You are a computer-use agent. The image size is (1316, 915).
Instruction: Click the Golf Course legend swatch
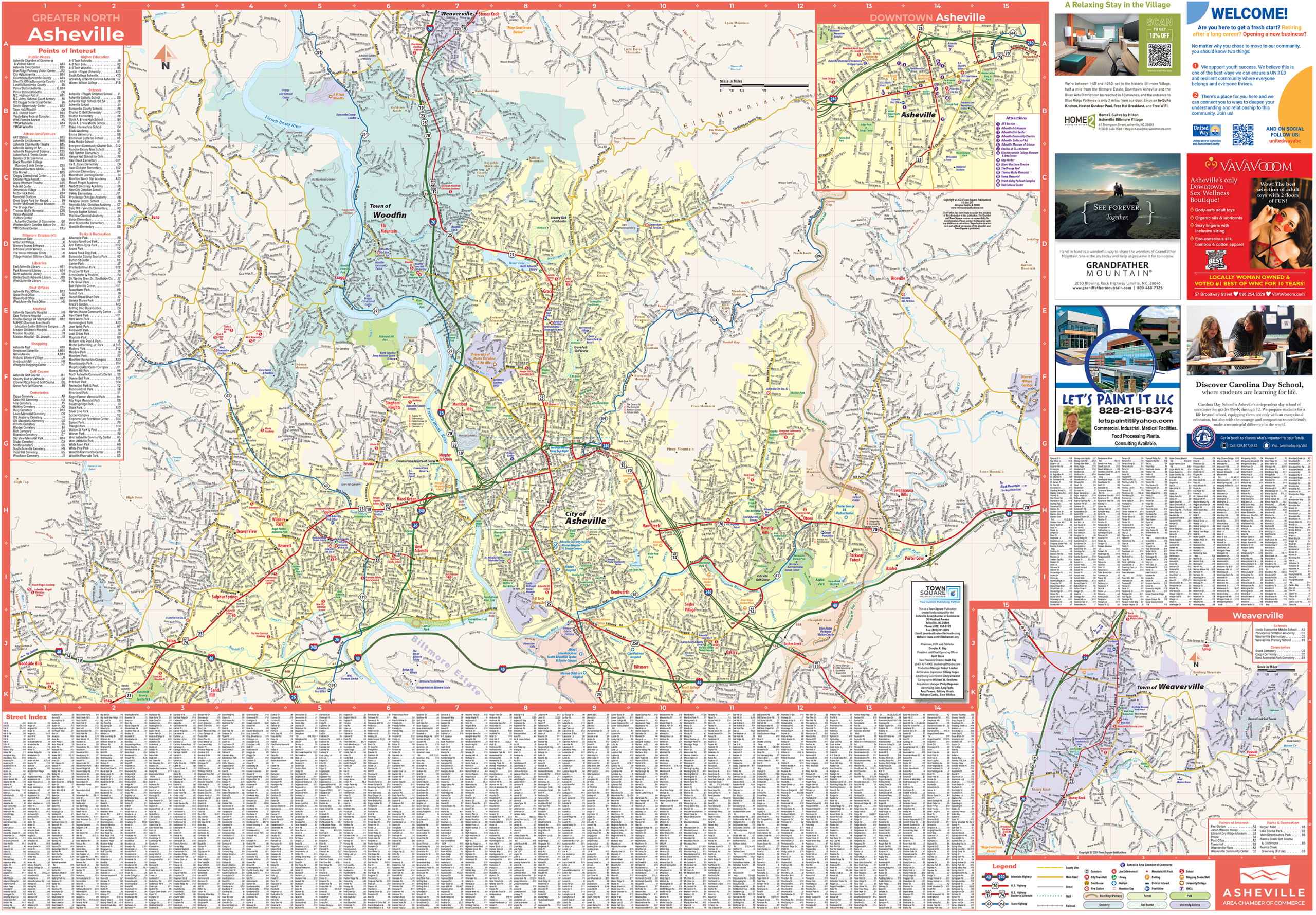pyautogui.click(x=1147, y=905)
